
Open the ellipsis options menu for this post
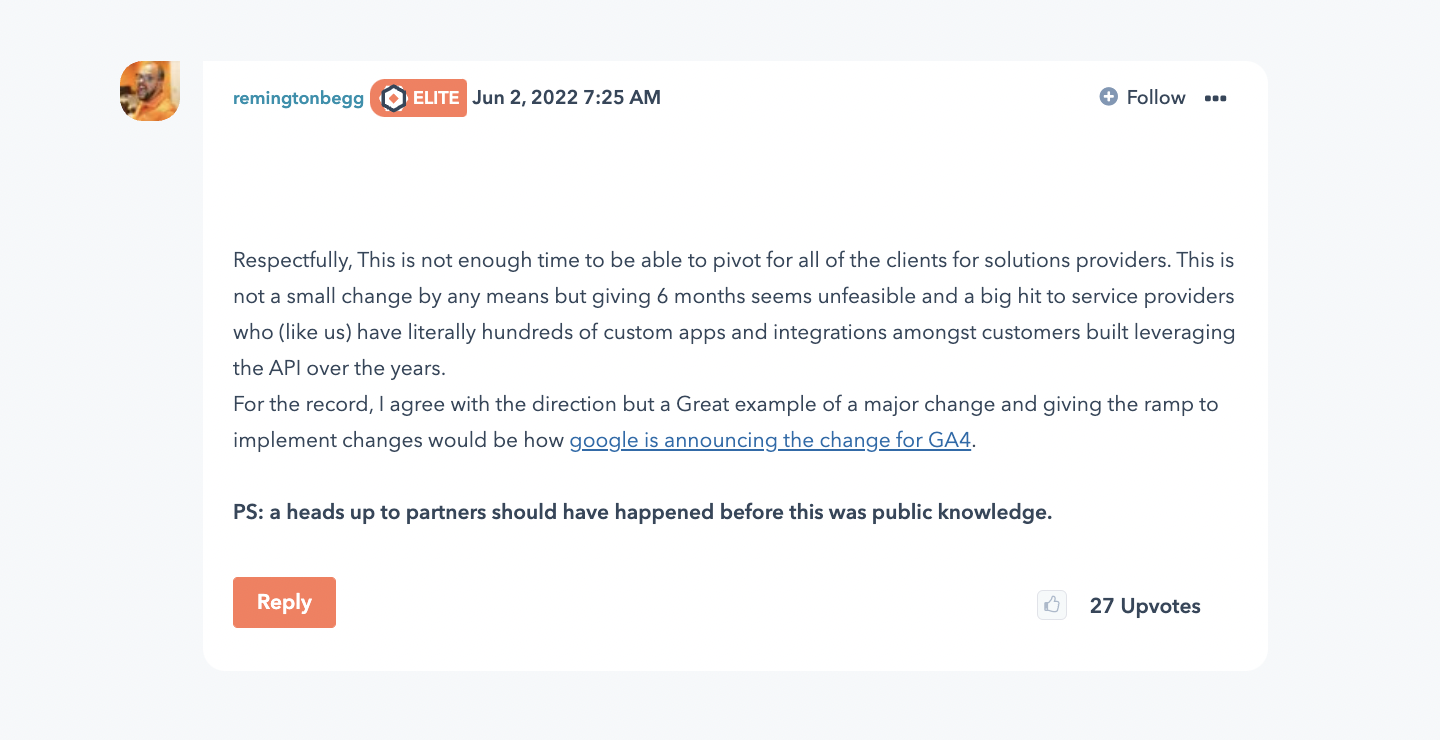(1215, 97)
